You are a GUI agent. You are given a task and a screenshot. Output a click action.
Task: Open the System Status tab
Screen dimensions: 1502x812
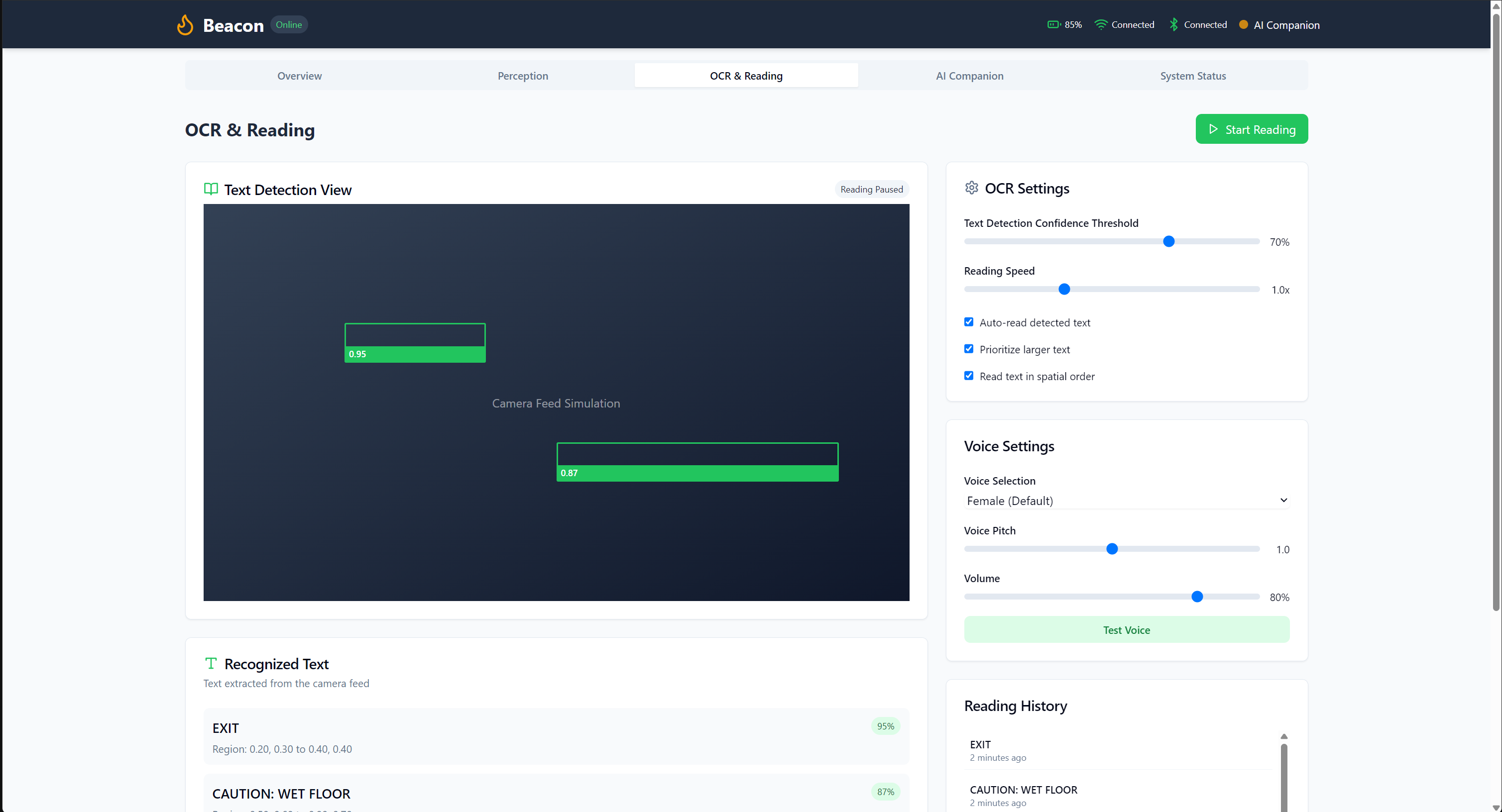1192,76
